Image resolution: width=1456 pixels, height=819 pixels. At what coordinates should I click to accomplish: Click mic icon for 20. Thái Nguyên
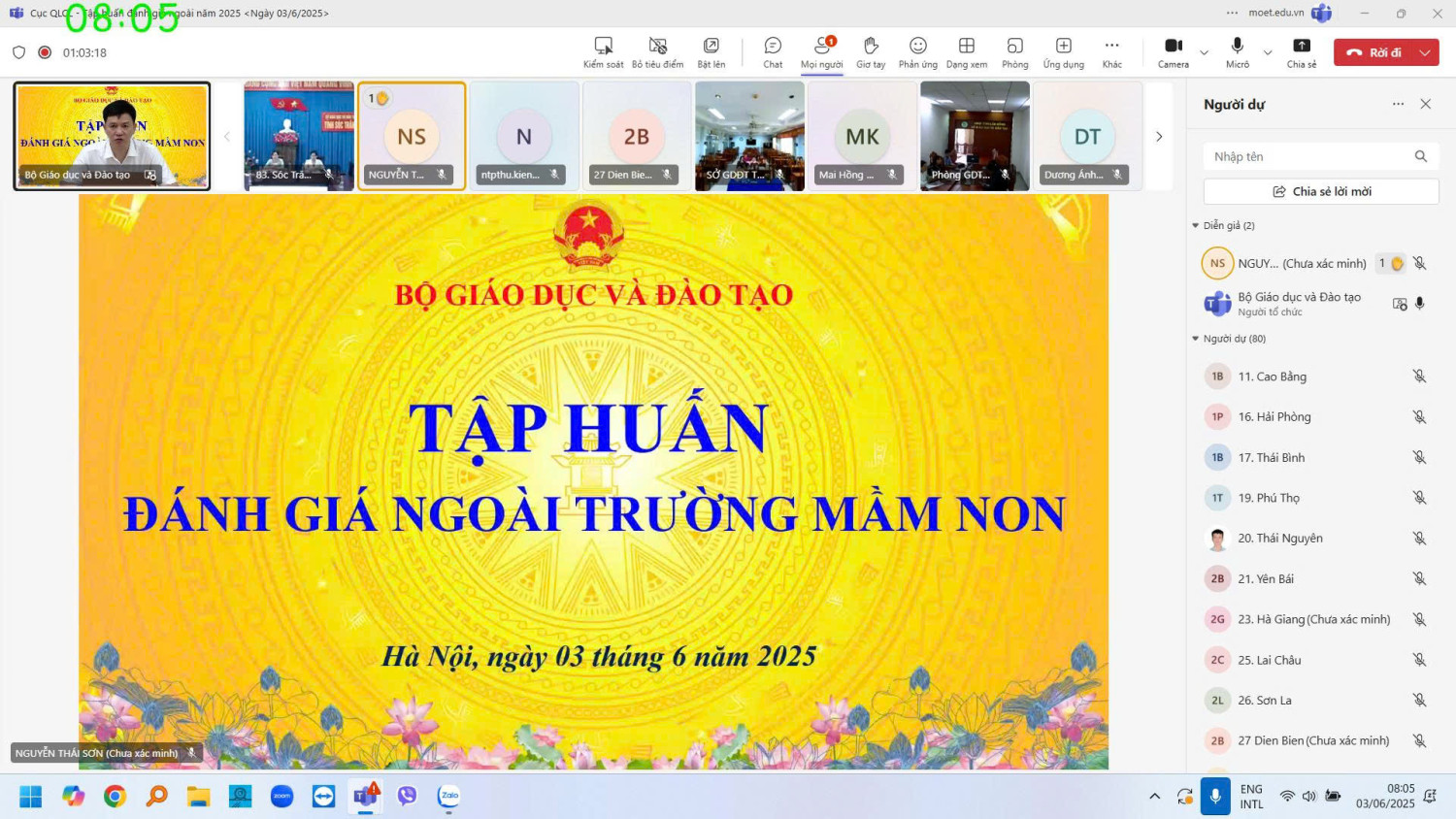pyautogui.click(x=1419, y=539)
